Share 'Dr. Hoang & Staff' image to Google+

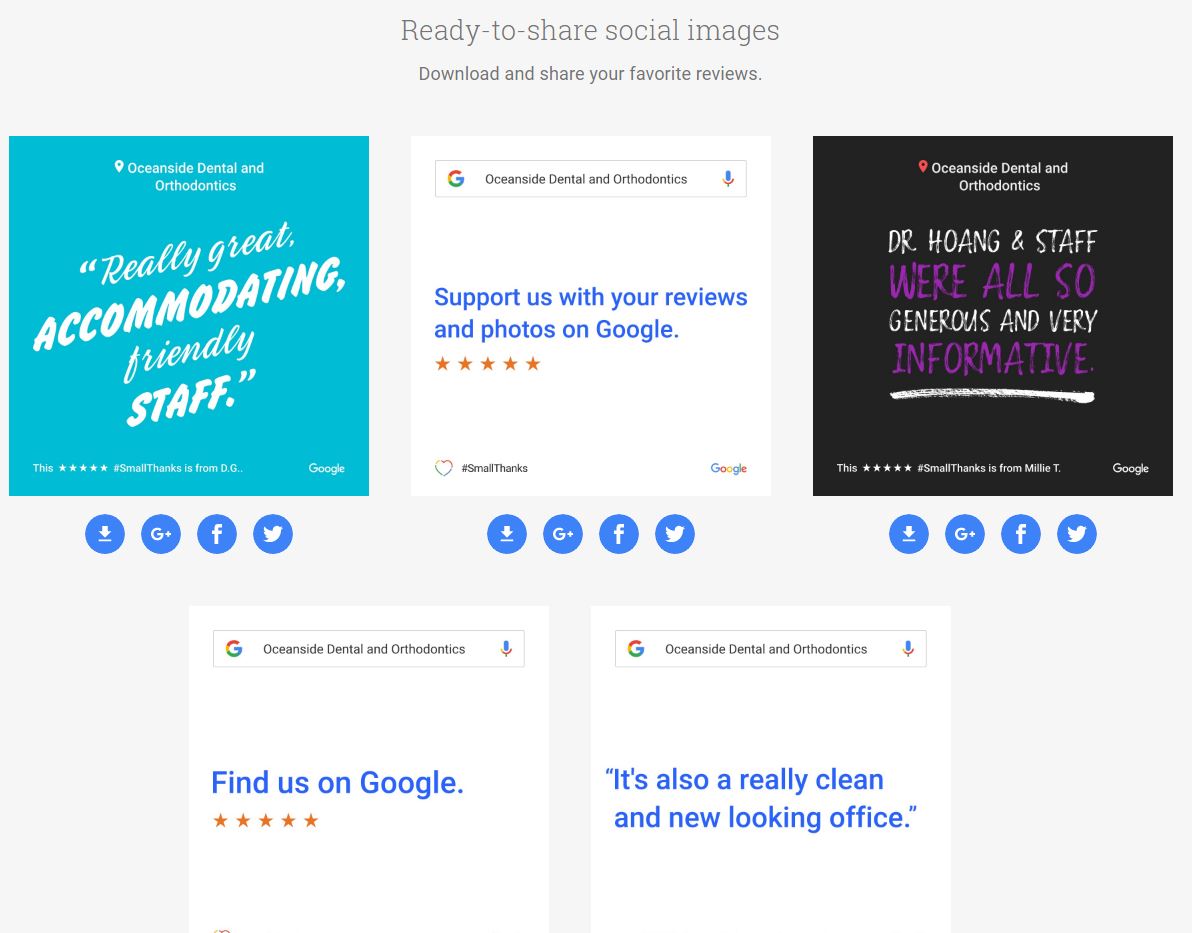coord(965,534)
